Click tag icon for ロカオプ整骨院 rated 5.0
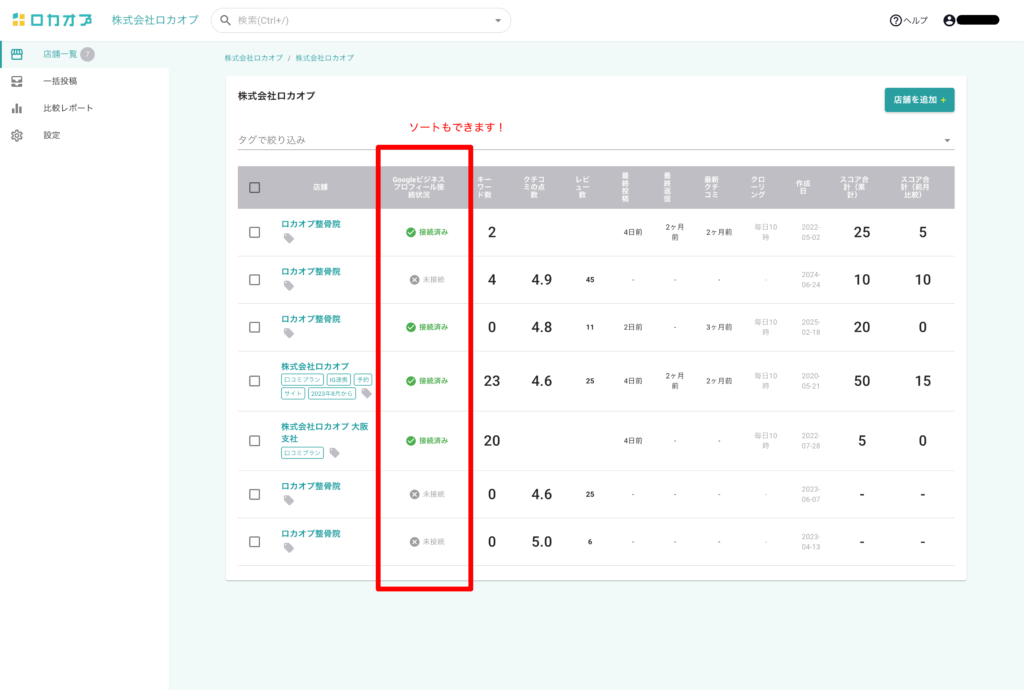 point(289,548)
